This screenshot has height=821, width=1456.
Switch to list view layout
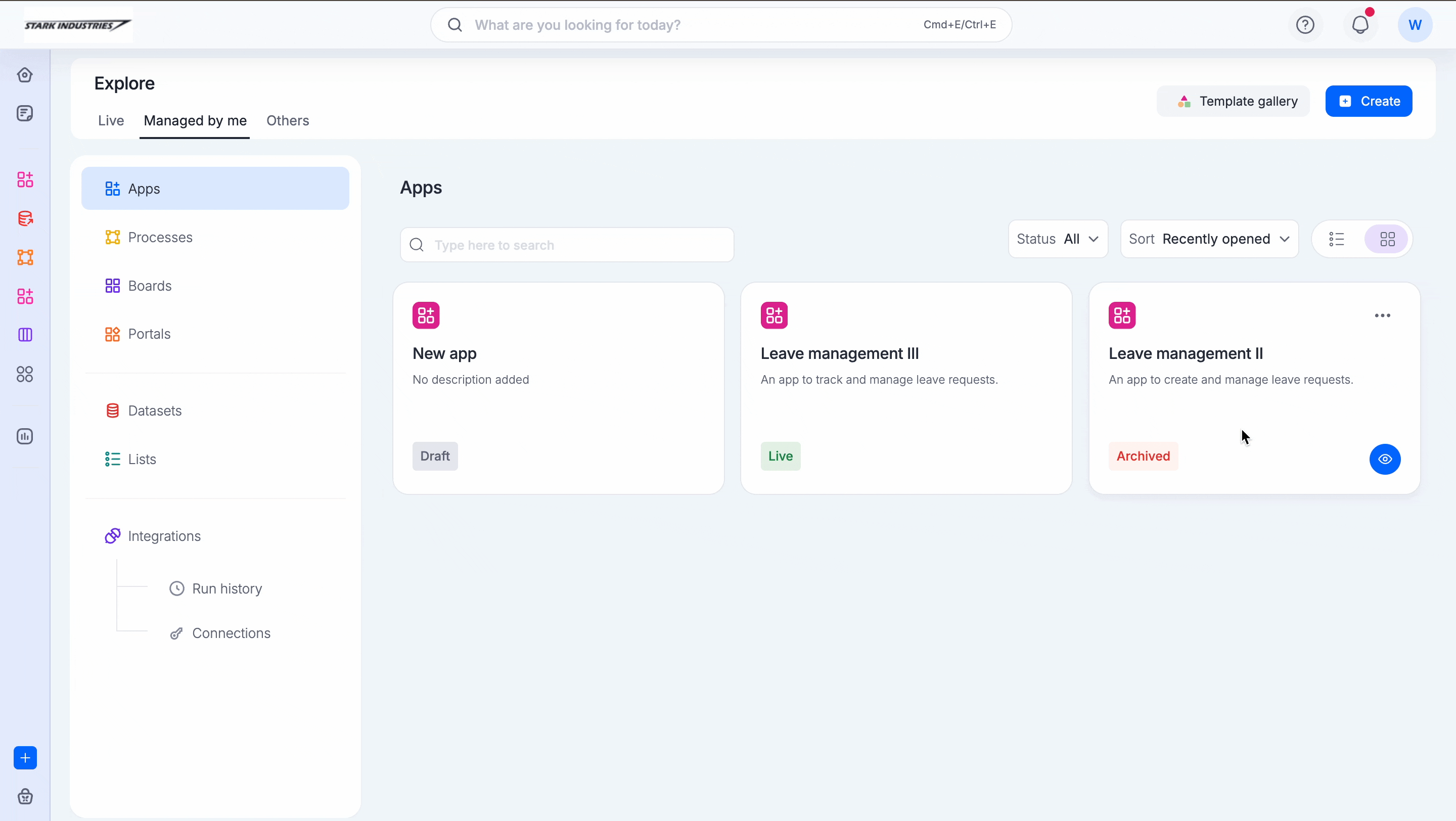point(1337,239)
